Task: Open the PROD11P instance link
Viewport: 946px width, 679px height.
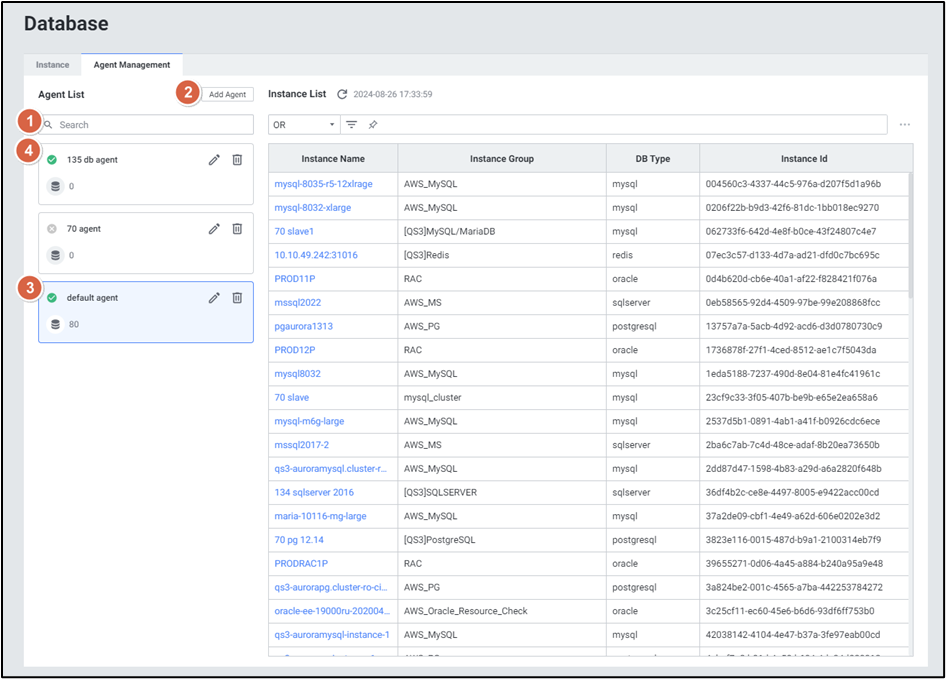Action: point(295,279)
